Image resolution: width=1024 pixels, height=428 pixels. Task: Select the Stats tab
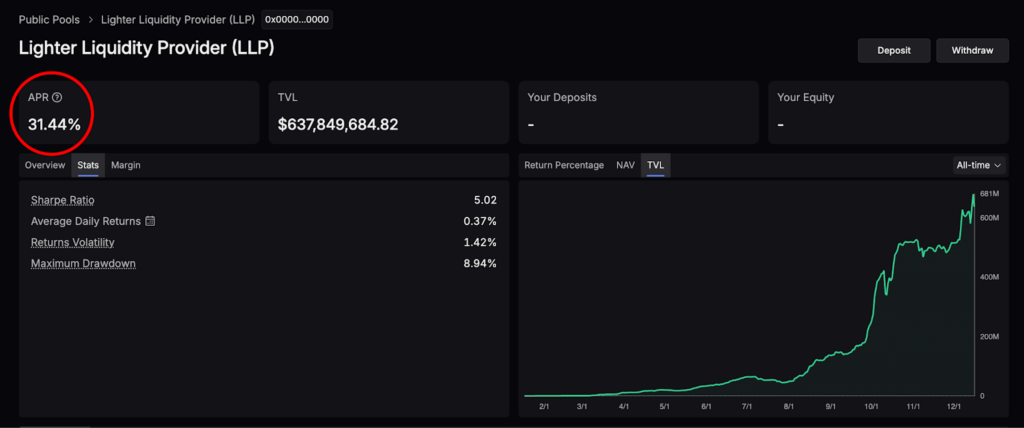(x=88, y=165)
